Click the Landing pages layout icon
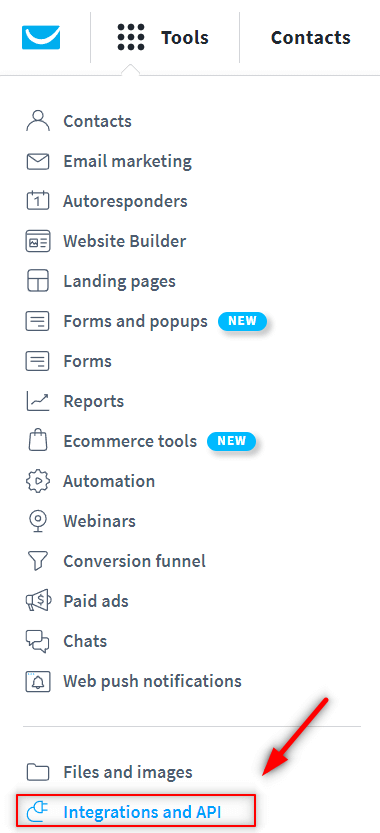Viewport: 380px width, 833px height. [38, 281]
